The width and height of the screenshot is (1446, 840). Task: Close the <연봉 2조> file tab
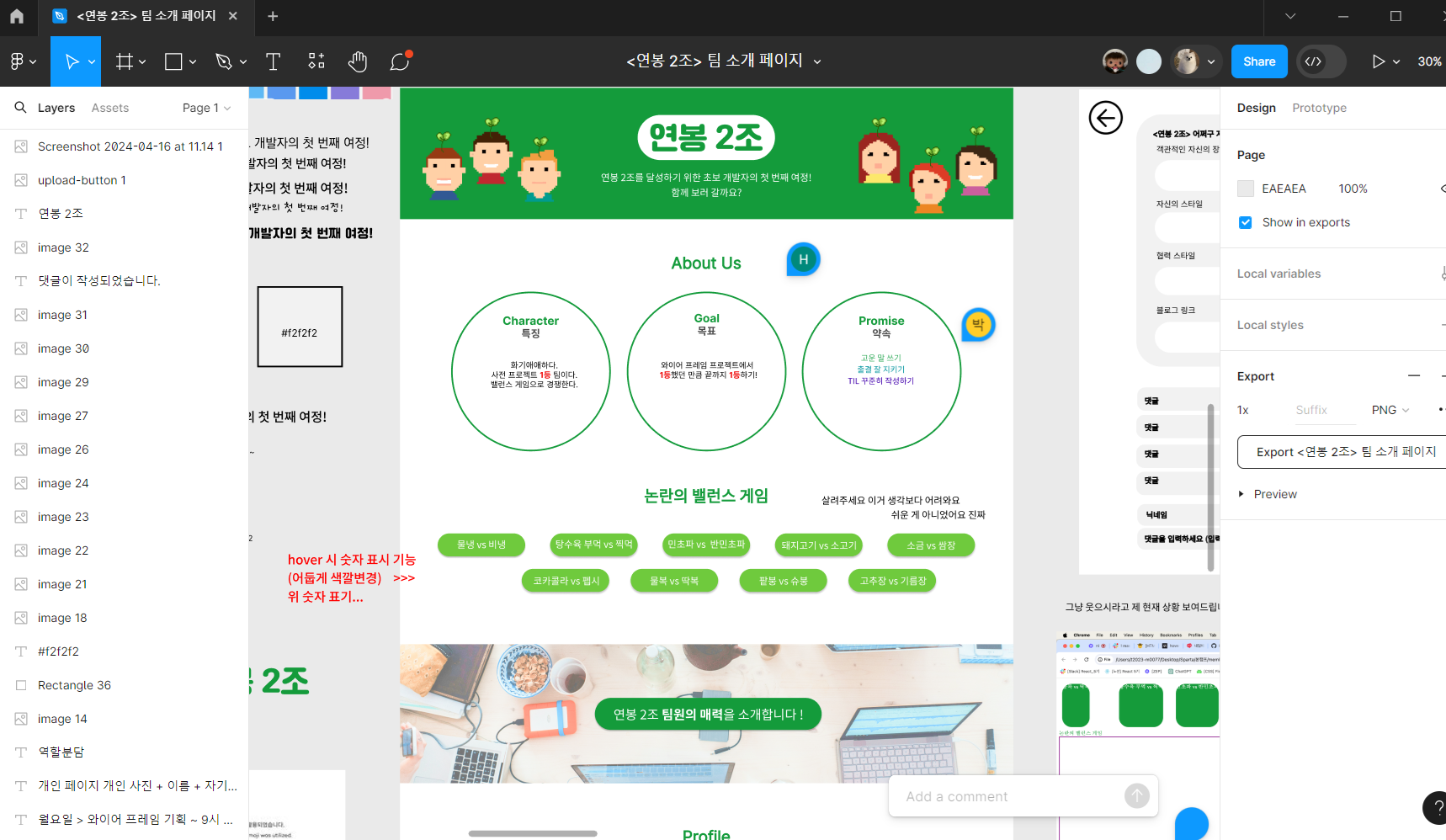pyautogui.click(x=233, y=16)
